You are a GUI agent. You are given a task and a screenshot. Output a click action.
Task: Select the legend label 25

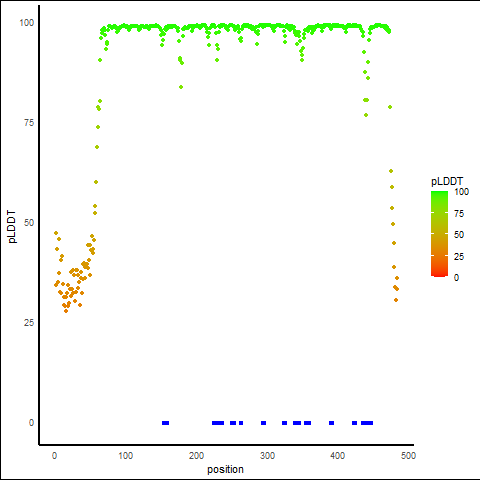coord(459,256)
